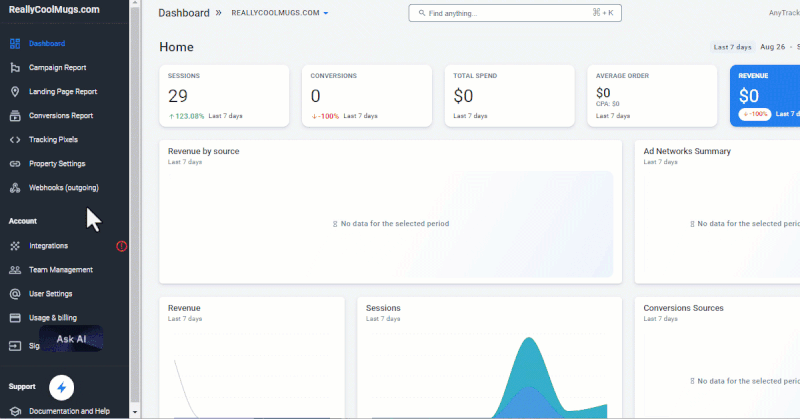Image resolution: width=800 pixels, height=419 pixels.
Task: Click the Account section heading
Action: [x=23, y=221]
